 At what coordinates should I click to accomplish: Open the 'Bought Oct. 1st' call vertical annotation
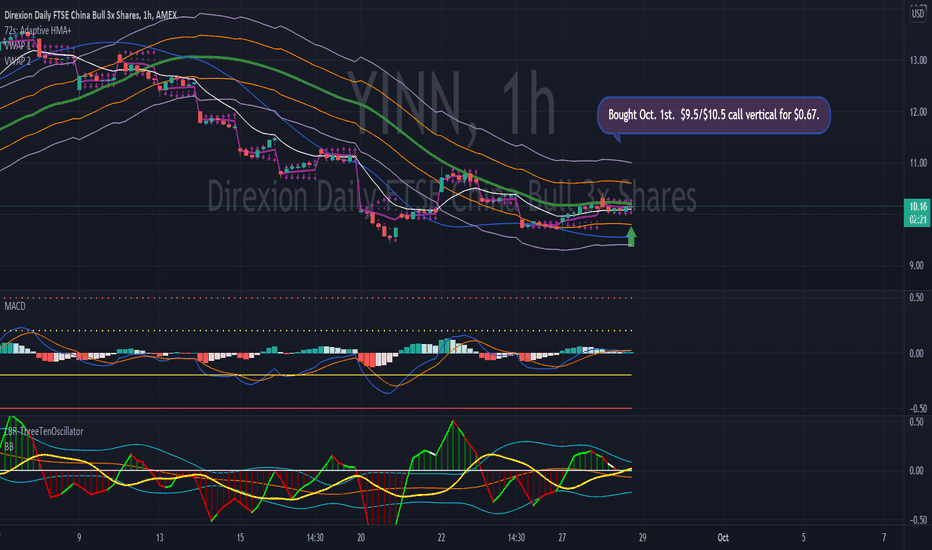point(713,115)
